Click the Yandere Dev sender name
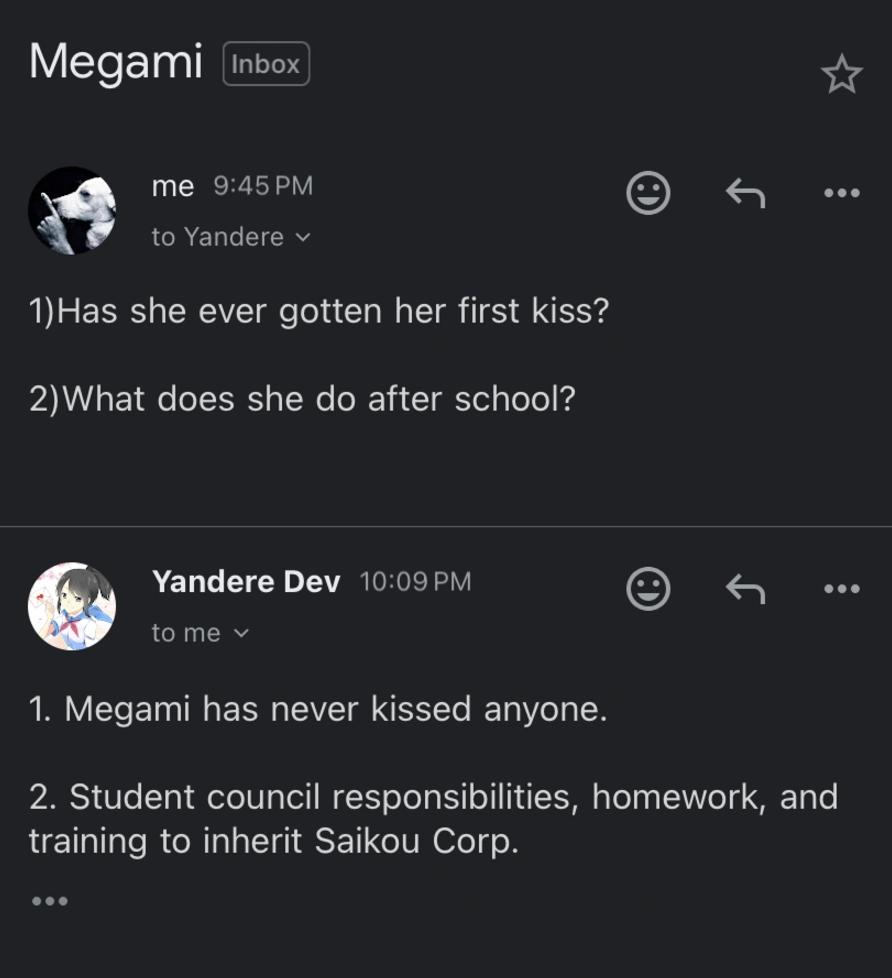Viewport: 892px width, 978px height. tap(246, 581)
